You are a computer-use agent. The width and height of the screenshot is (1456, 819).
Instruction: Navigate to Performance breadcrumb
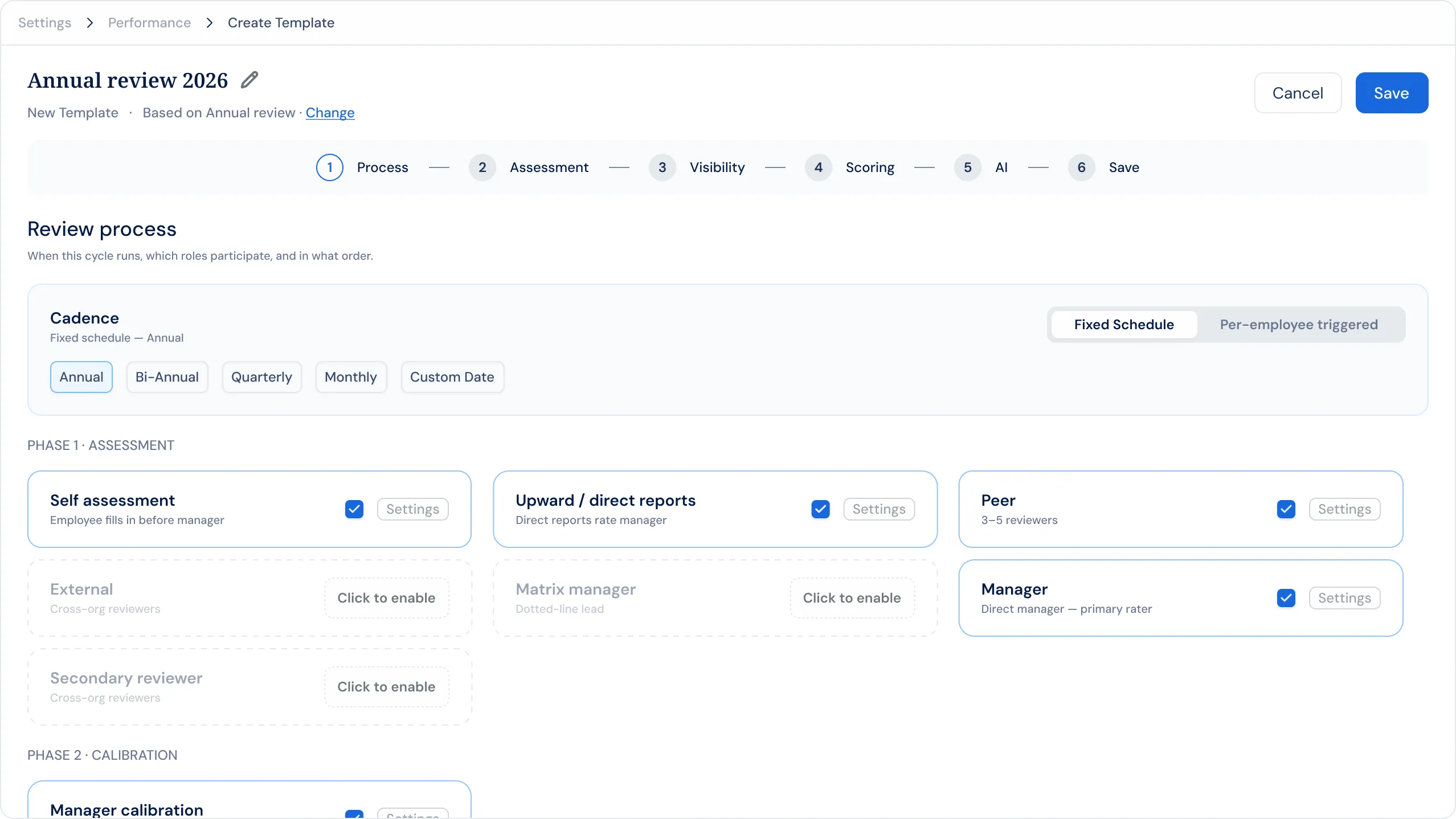pyautogui.click(x=150, y=23)
